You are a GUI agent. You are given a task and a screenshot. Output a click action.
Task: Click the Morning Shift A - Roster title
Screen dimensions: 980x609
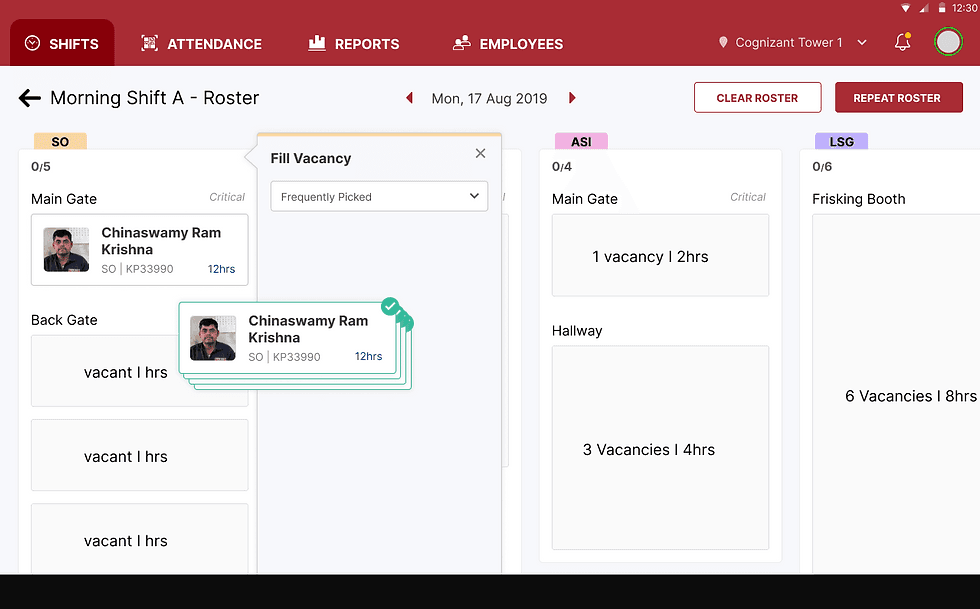154,98
